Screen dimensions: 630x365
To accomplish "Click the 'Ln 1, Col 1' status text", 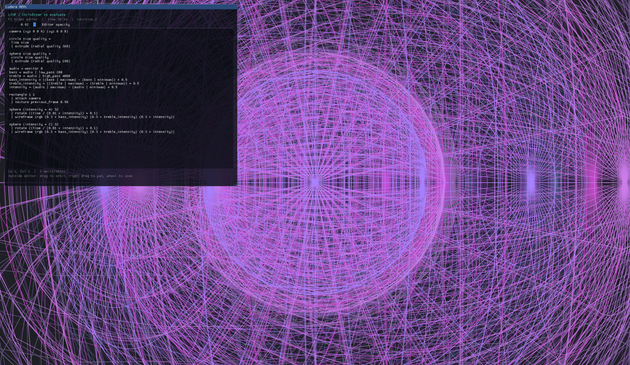I will point(18,172).
